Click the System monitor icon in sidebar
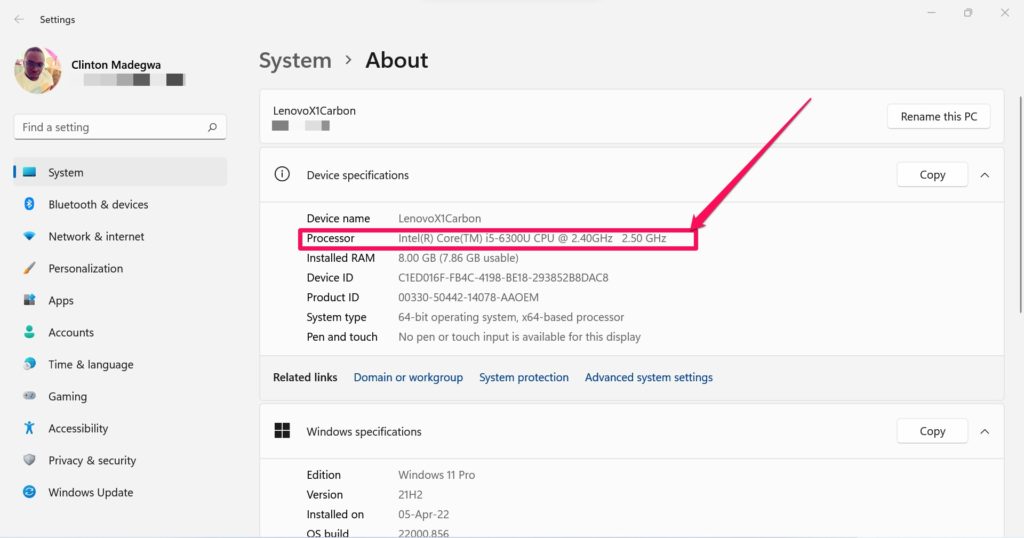 [x=29, y=172]
